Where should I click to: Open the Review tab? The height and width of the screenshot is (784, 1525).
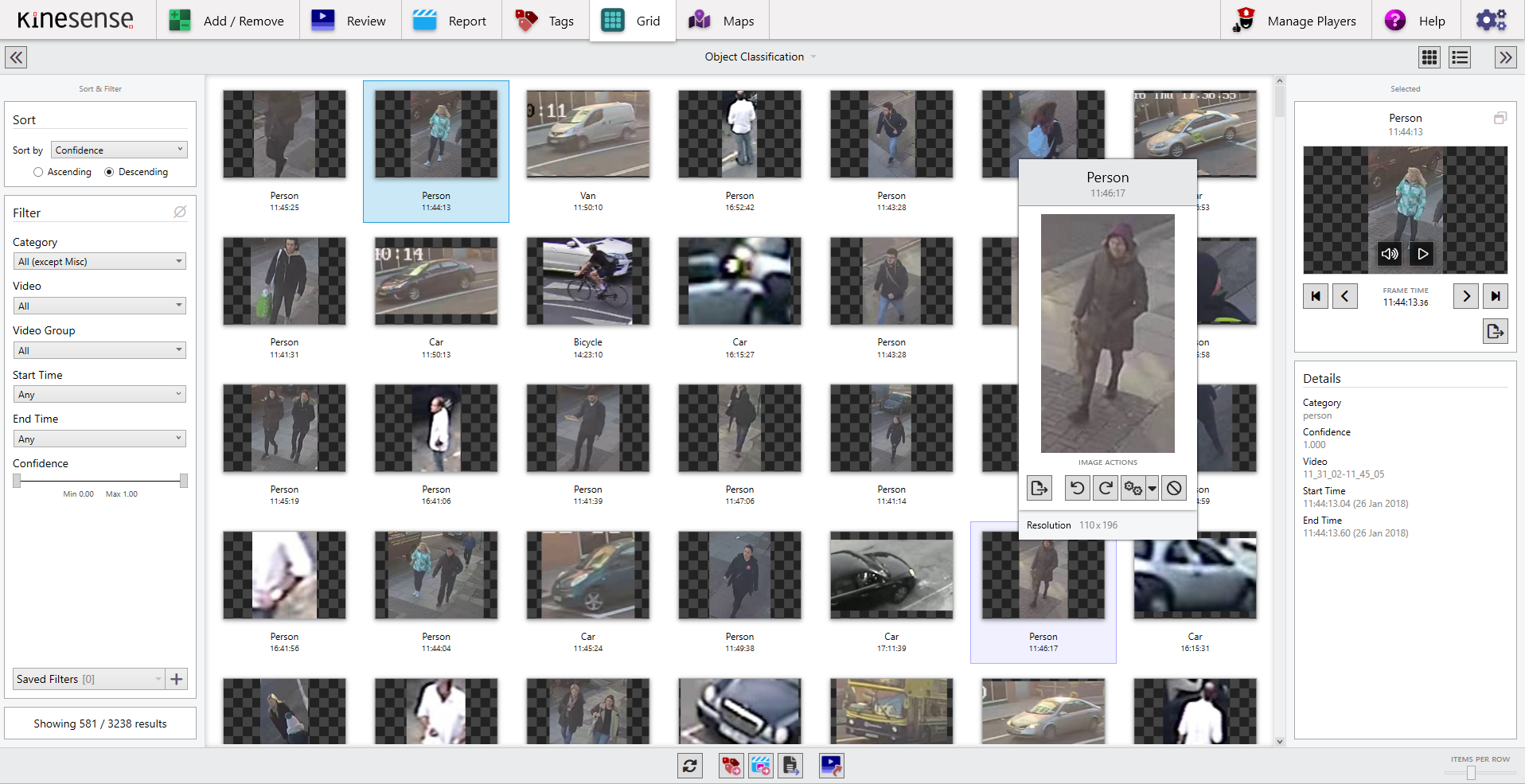350,21
